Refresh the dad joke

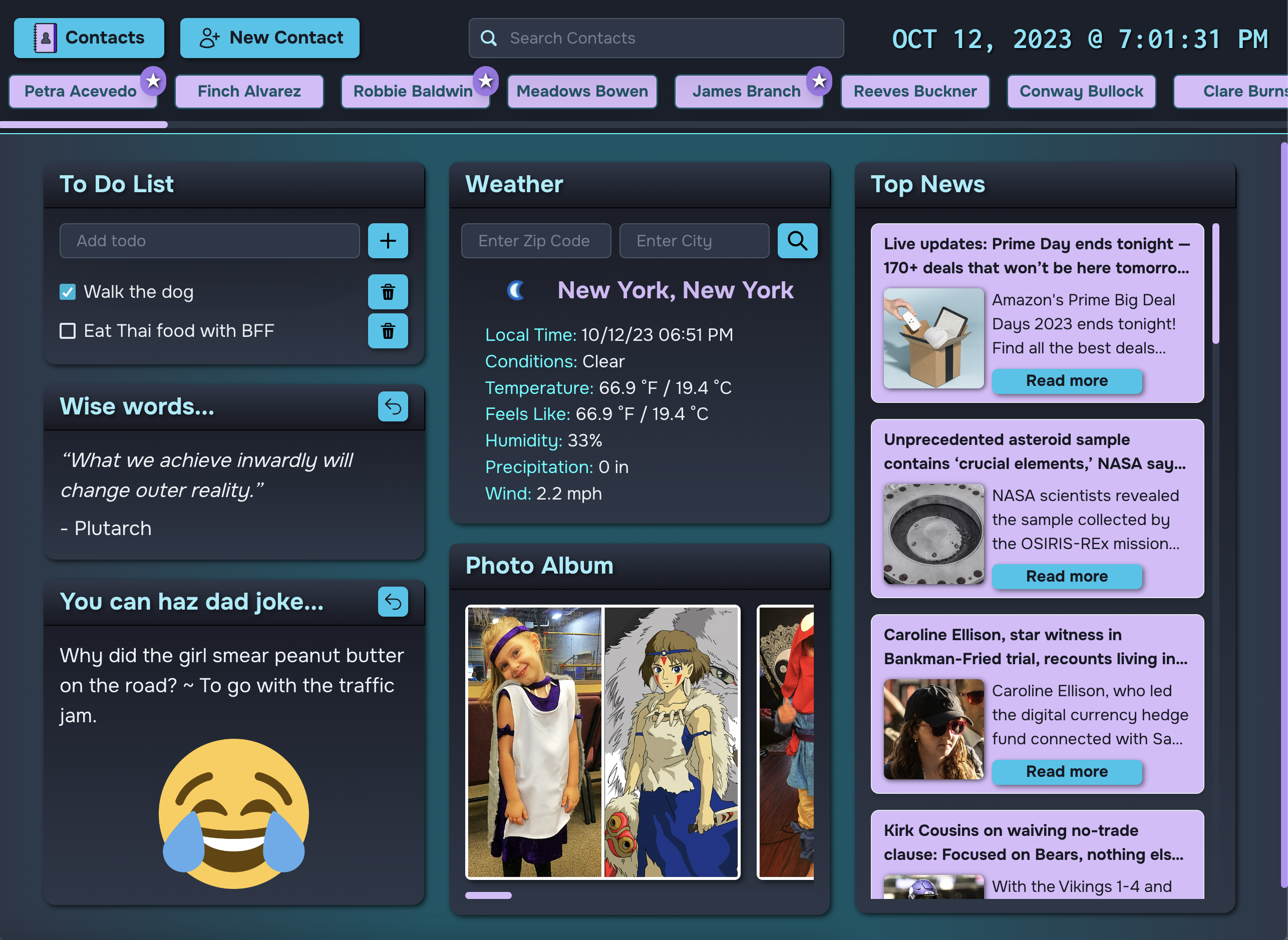coord(393,602)
